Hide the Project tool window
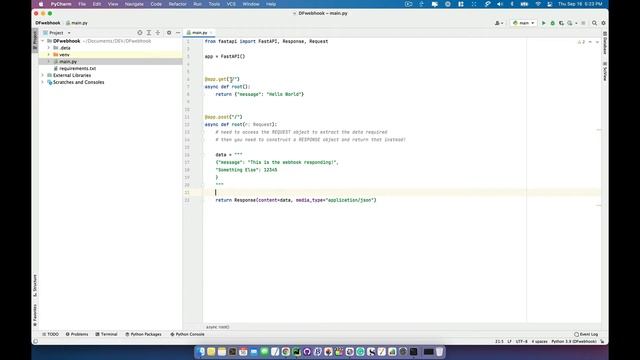 pos(178,33)
